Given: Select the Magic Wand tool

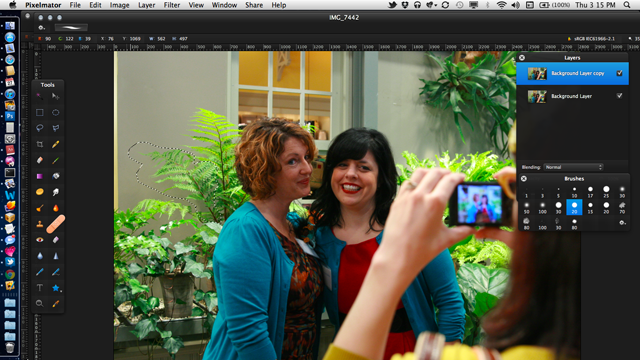Looking at the screenshot, I should [40, 96].
